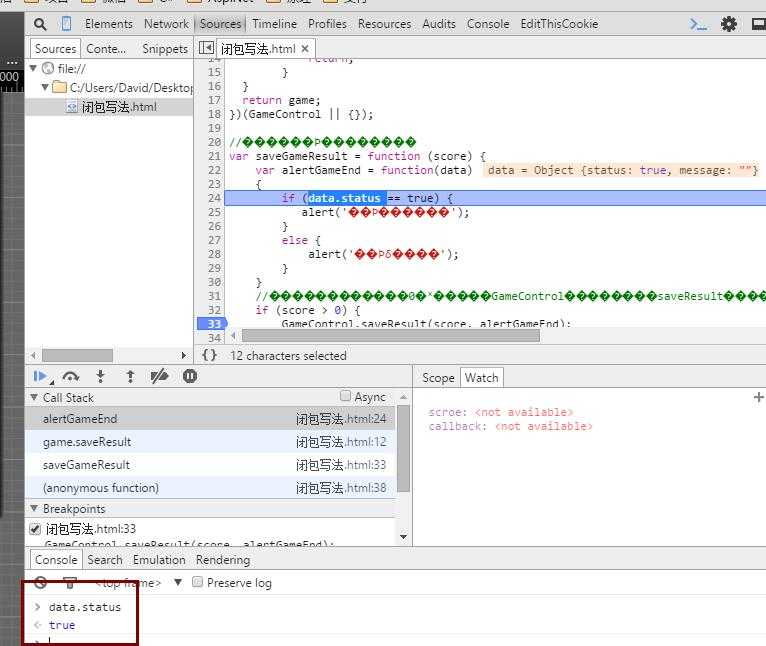Select alertGameEnd call stack frame

coord(210,419)
